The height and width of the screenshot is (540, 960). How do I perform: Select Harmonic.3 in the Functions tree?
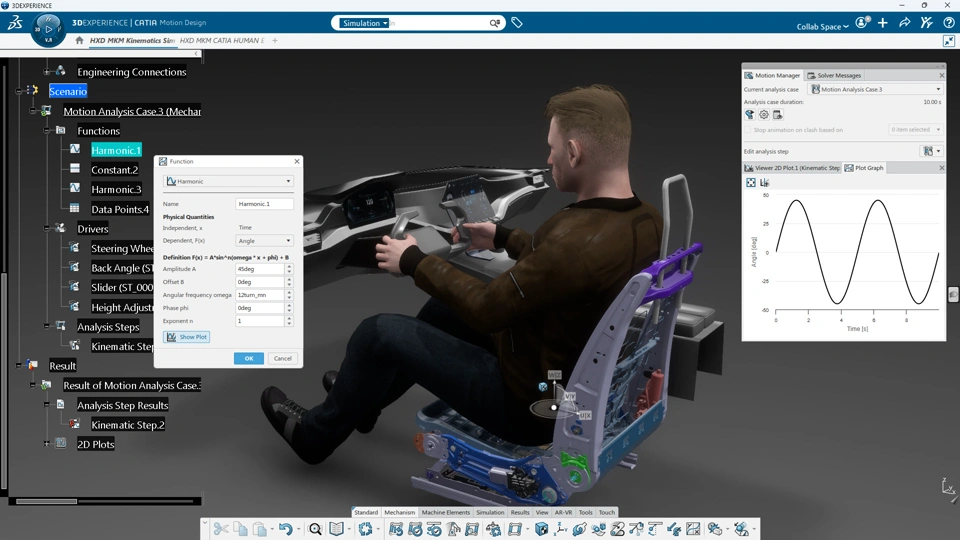[116, 189]
